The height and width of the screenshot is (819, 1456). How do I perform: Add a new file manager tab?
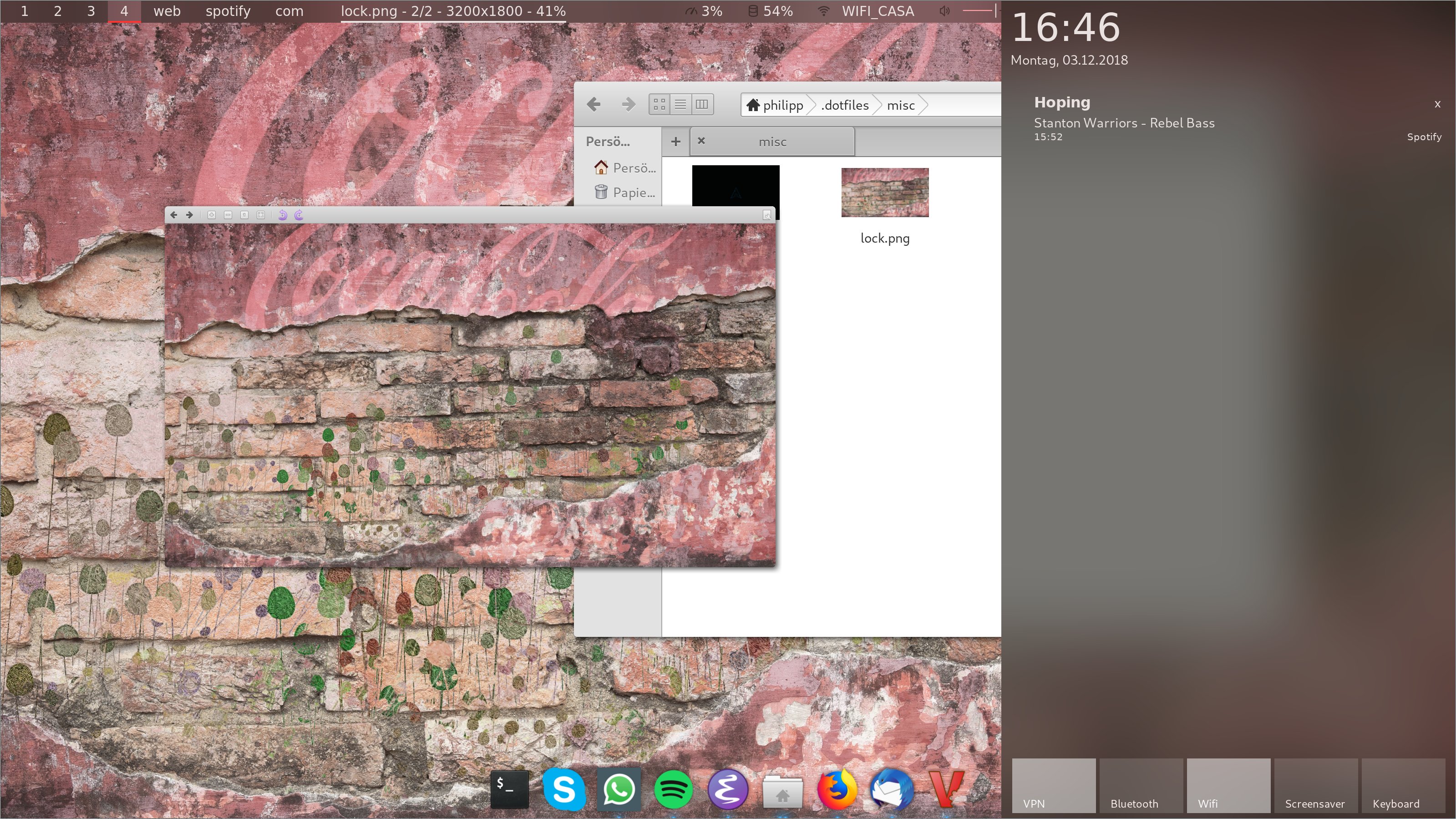[x=675, y=142]
